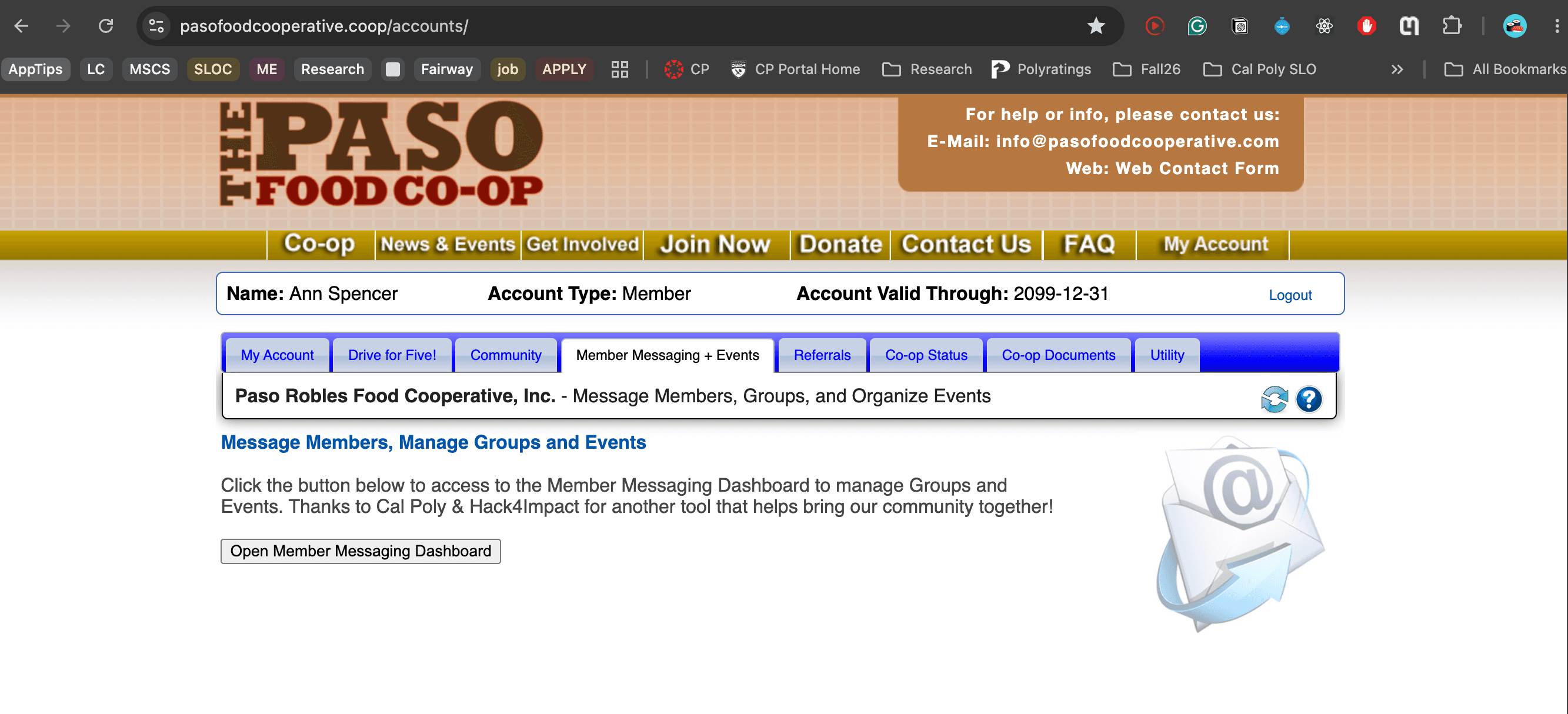Click the bookmark star icon
The width and height of the screenshot is (1568, 714).
(x=1096, y=26)
